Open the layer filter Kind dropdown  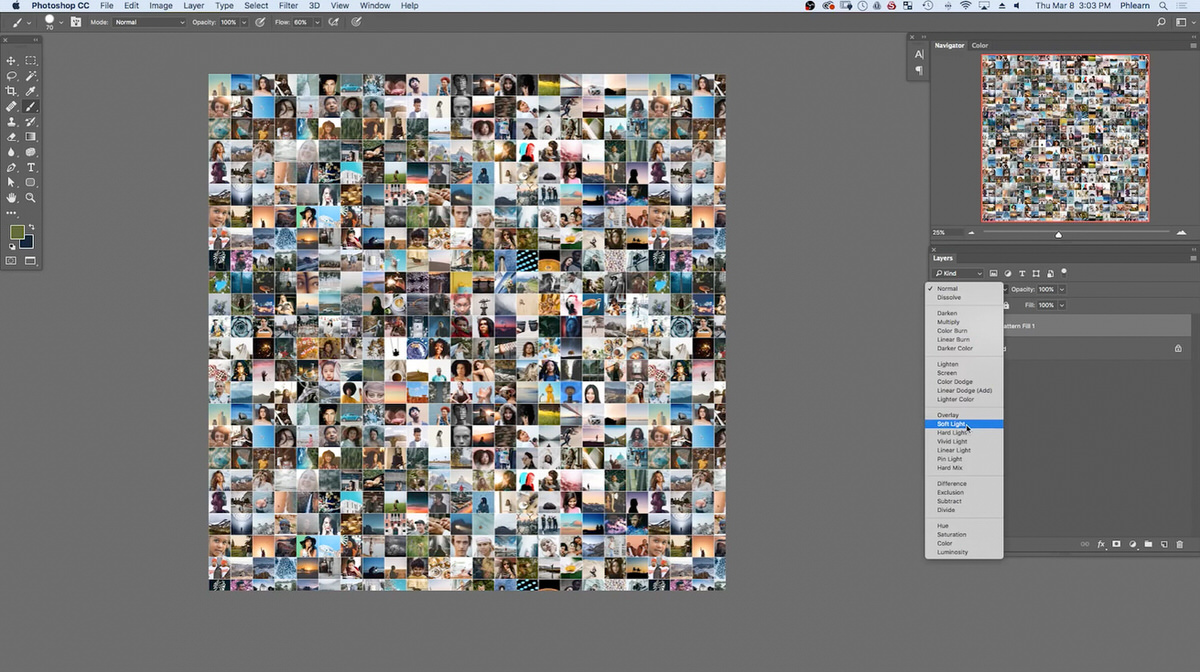tap(955, 272)
